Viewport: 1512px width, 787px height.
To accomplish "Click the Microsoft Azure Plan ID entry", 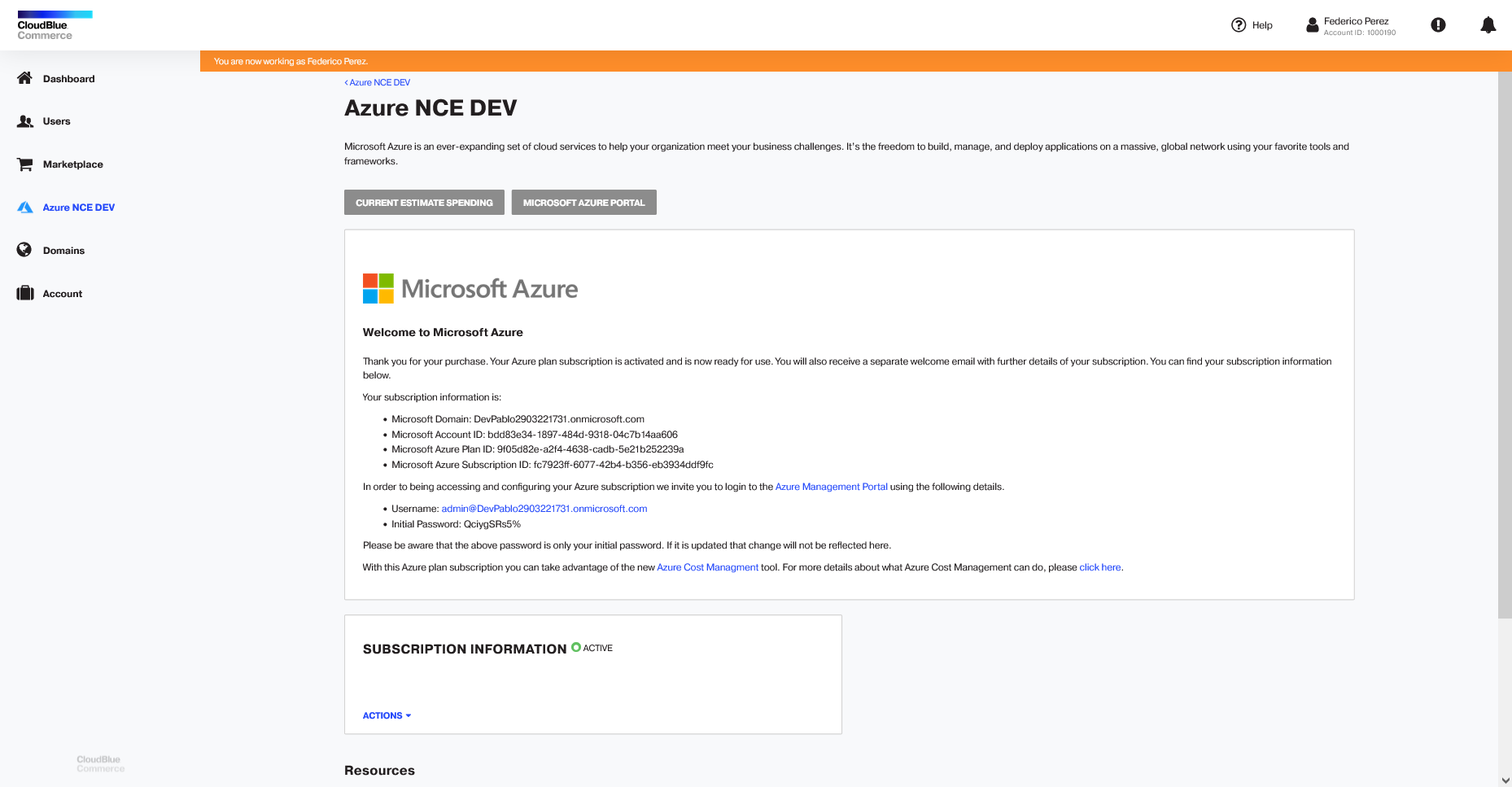I will 538,449.
